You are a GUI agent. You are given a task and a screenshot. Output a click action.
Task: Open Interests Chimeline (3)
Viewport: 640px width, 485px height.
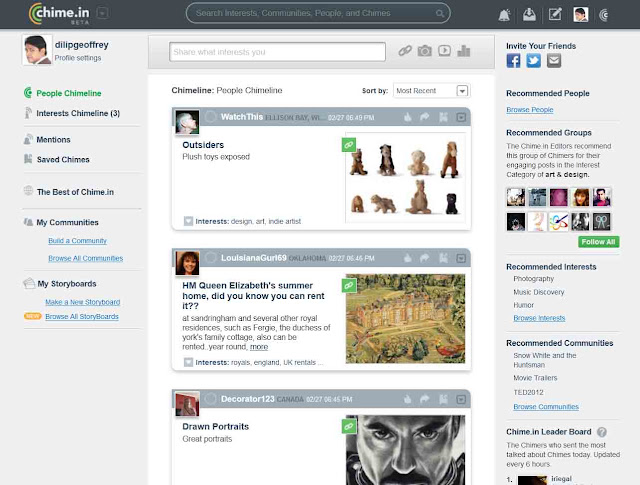(78, 113)
